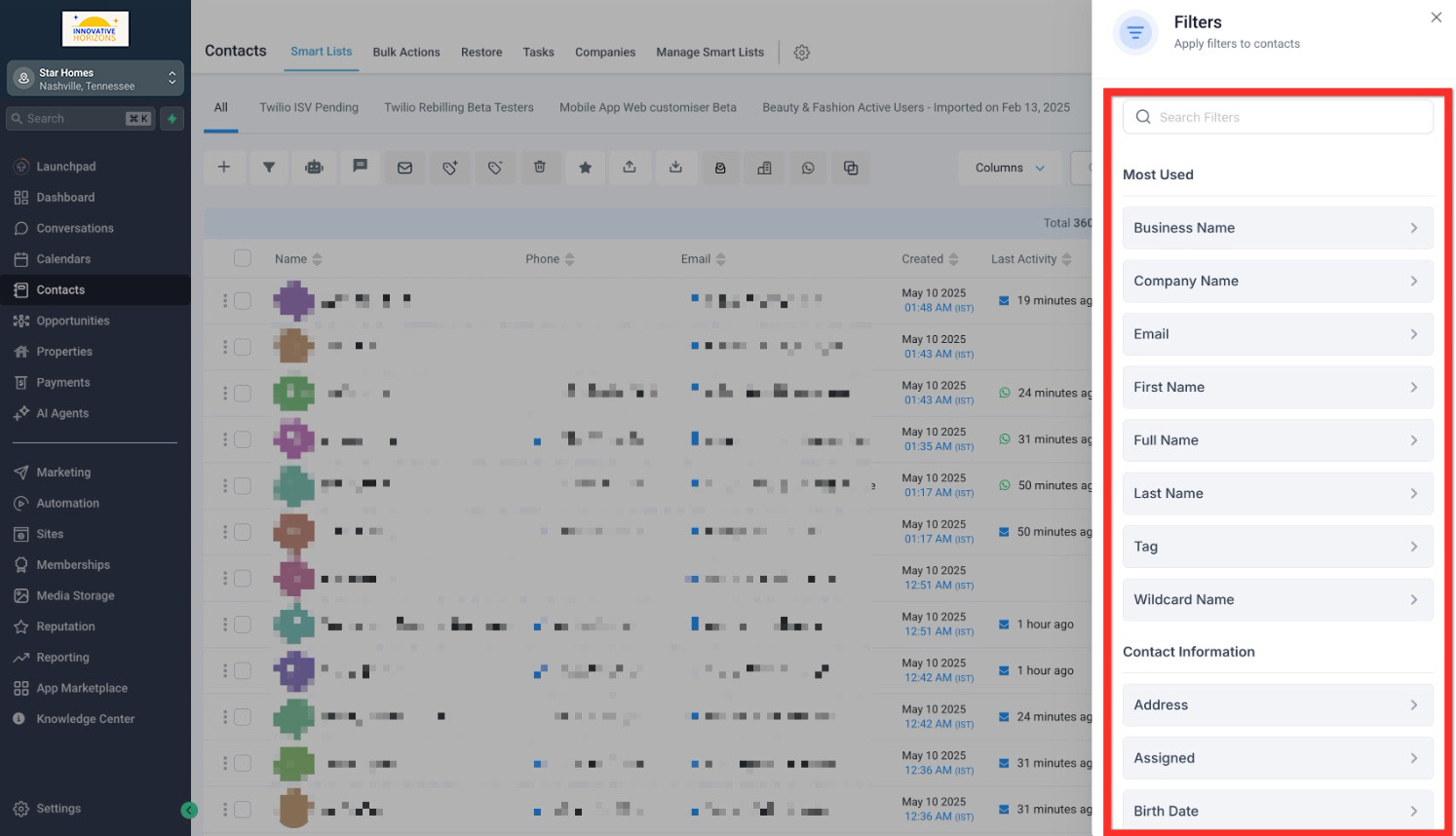Click the star review icon
Viewport: 1456px width, 836px height.
[585, 168]
